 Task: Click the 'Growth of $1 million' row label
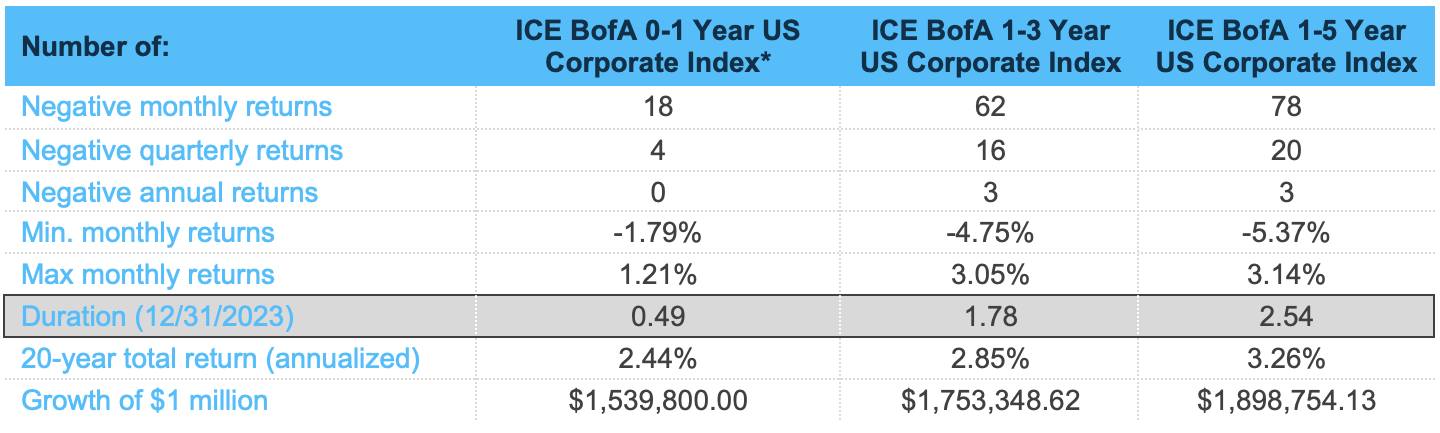click(x=145, y=401)
